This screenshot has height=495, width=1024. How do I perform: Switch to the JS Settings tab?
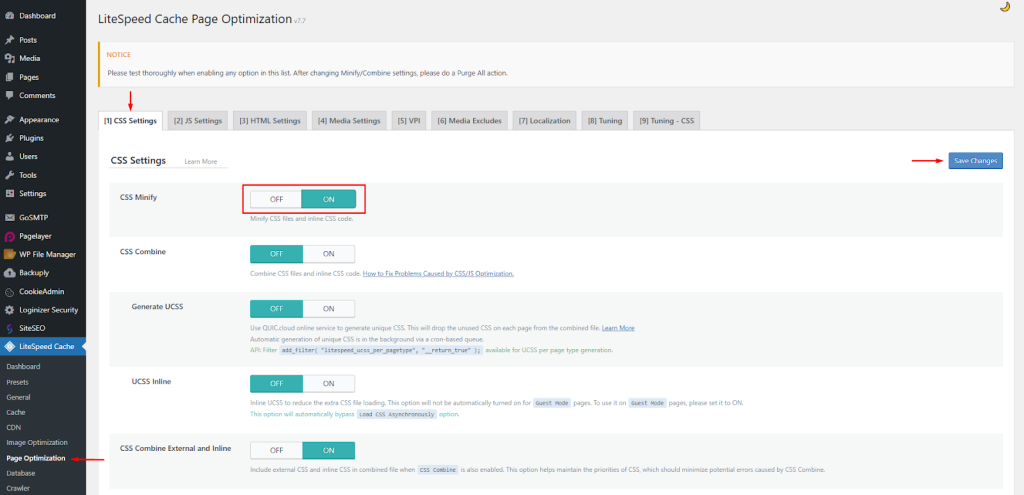tap(198, 121)
